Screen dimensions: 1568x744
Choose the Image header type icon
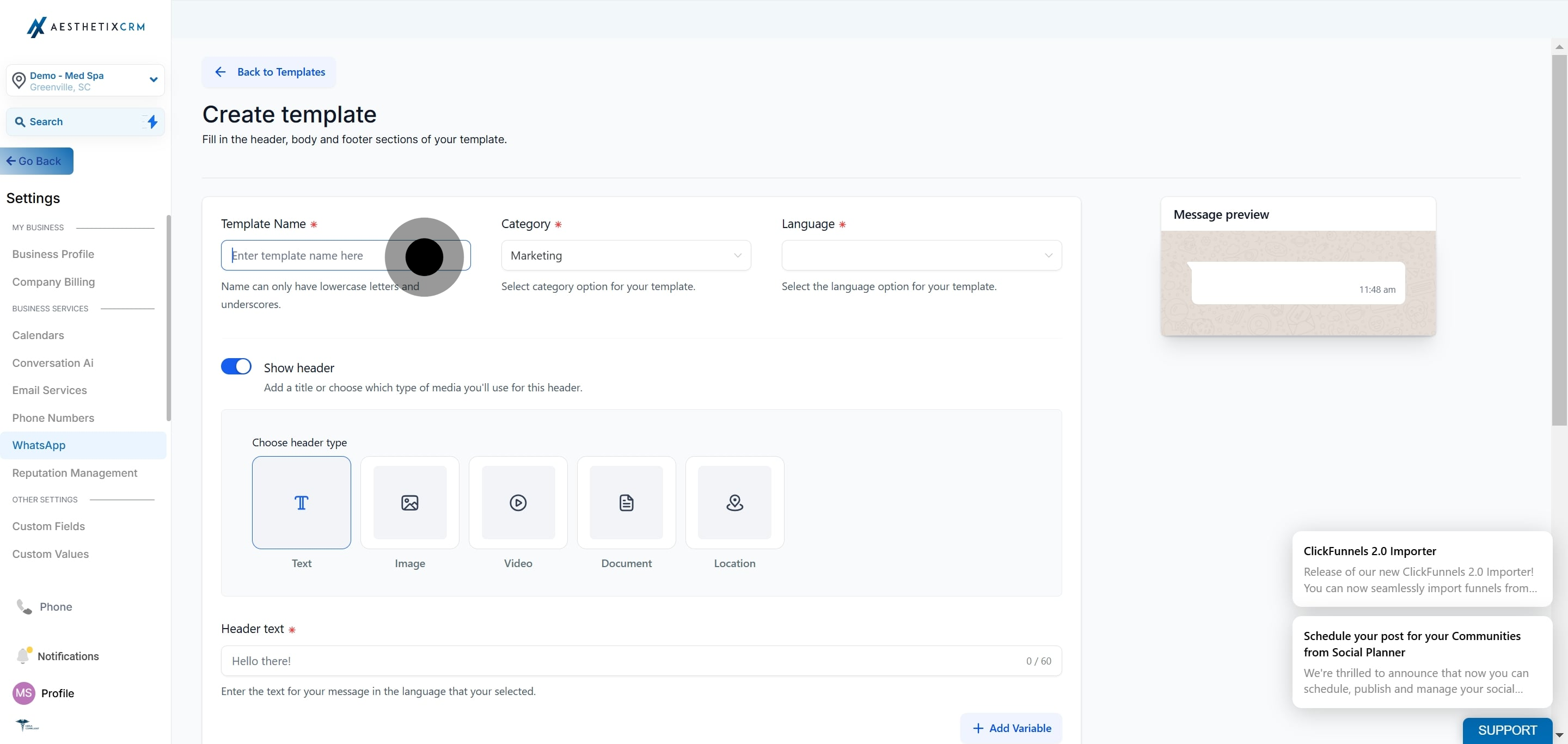409,502
